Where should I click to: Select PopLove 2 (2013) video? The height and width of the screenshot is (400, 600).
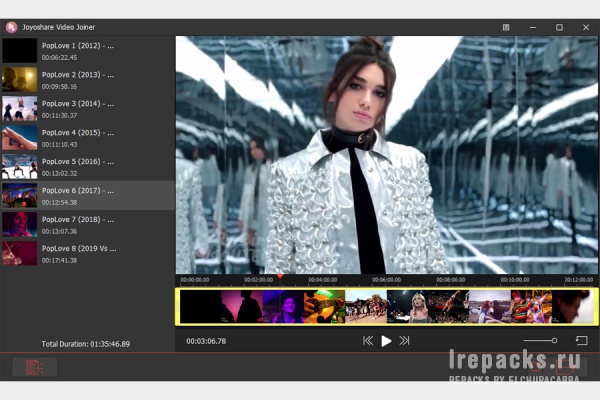88,80
